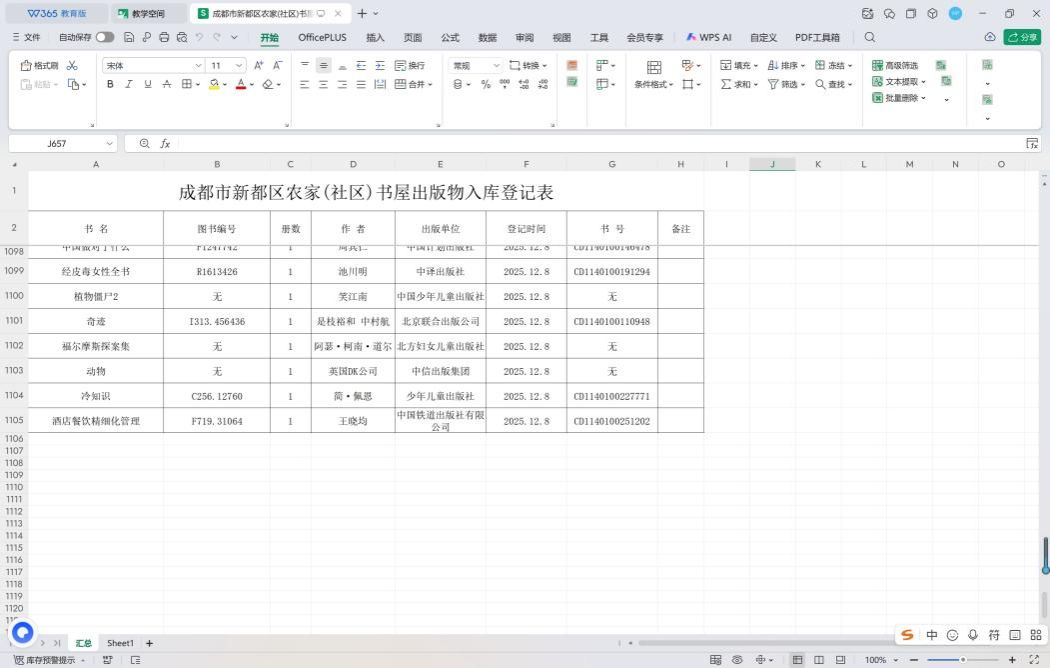Select the 格式刷 format painter

pyautogui.click(x=40, y=65)
